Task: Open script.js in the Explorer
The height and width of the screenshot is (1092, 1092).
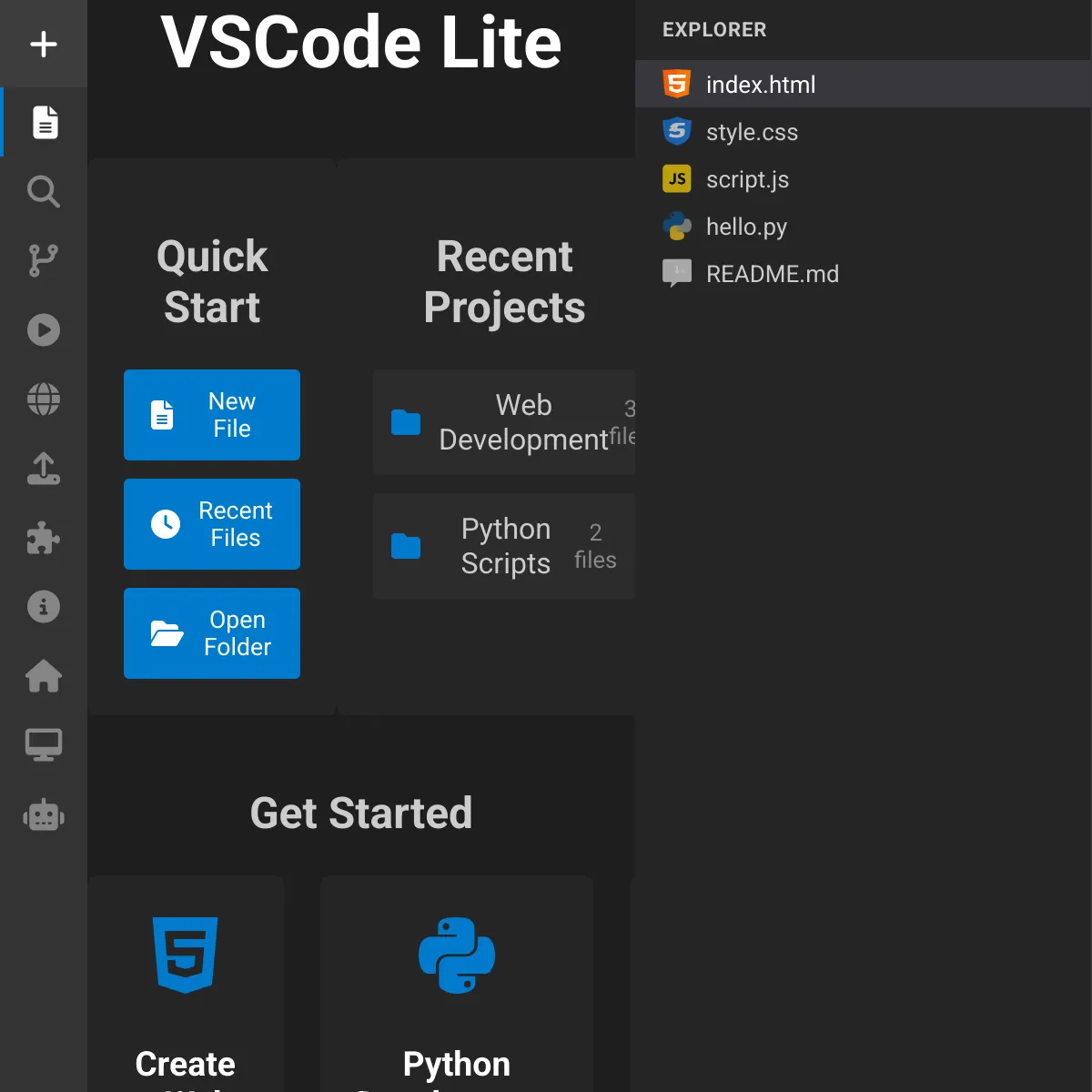Action: pos(863,178)
